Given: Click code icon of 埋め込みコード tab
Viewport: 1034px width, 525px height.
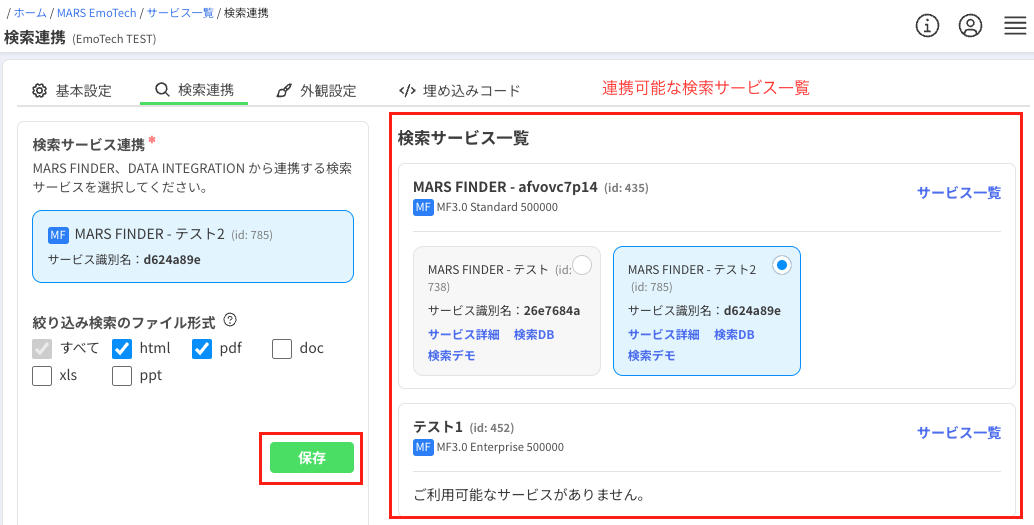Looking at the screenshot, I should pyautogui.click(x=408, y=90).
